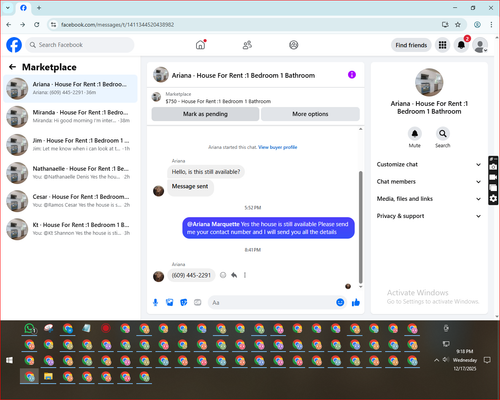The width and height of the screenshot is (500, 400).
Task: Click the Facebook logo
Action: tap(14, 45)
